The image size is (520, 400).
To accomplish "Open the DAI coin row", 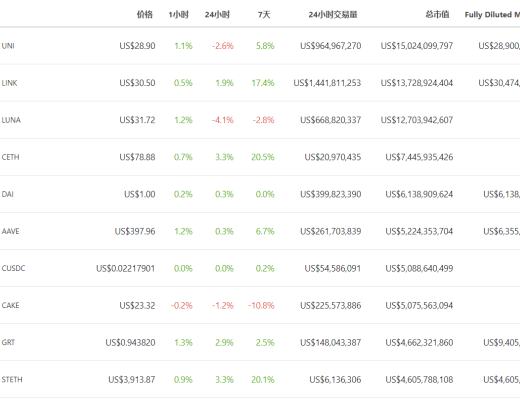I will [x=260, y=194].
